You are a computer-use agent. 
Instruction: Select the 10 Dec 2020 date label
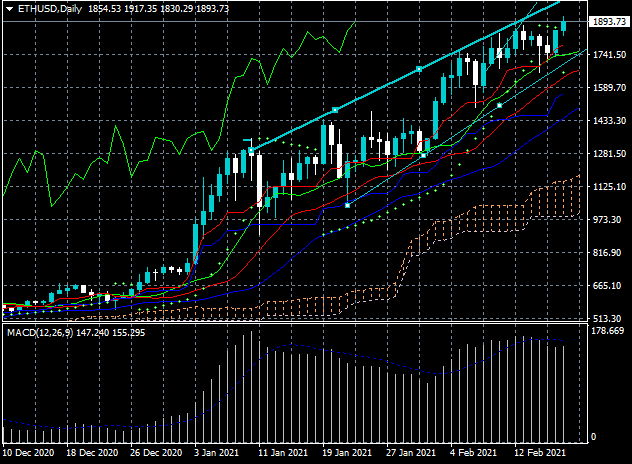click(x=28, y=453)
